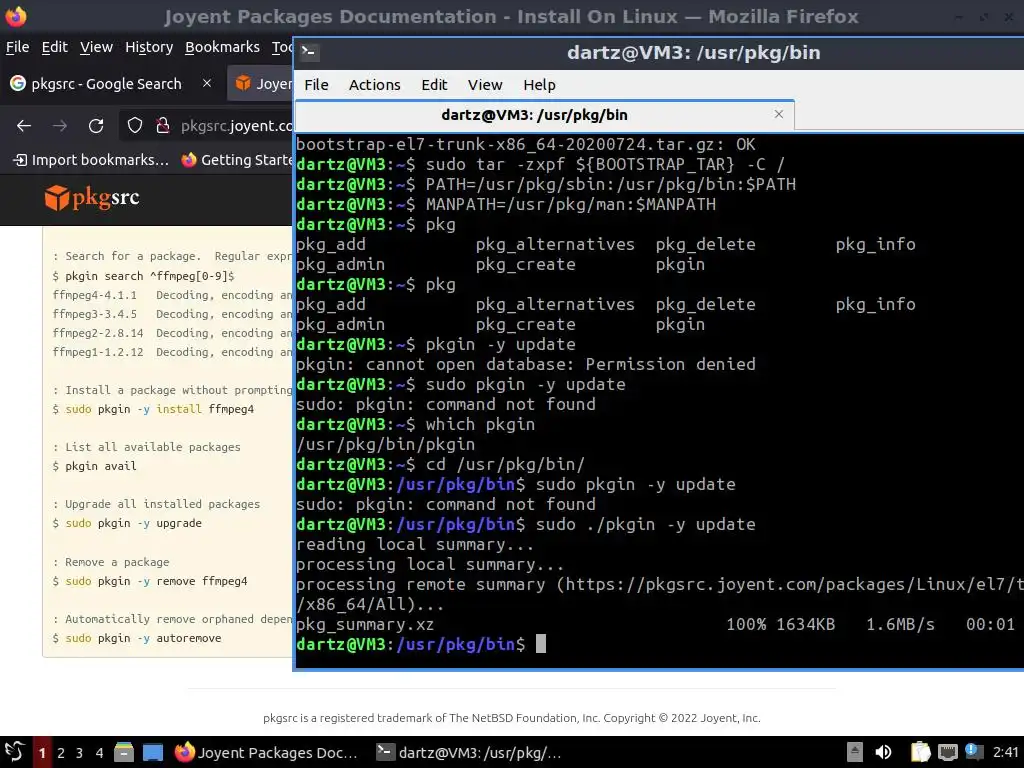Click the clipboard manager tray icon
The image size is (1024, 768).
(920, 752)
